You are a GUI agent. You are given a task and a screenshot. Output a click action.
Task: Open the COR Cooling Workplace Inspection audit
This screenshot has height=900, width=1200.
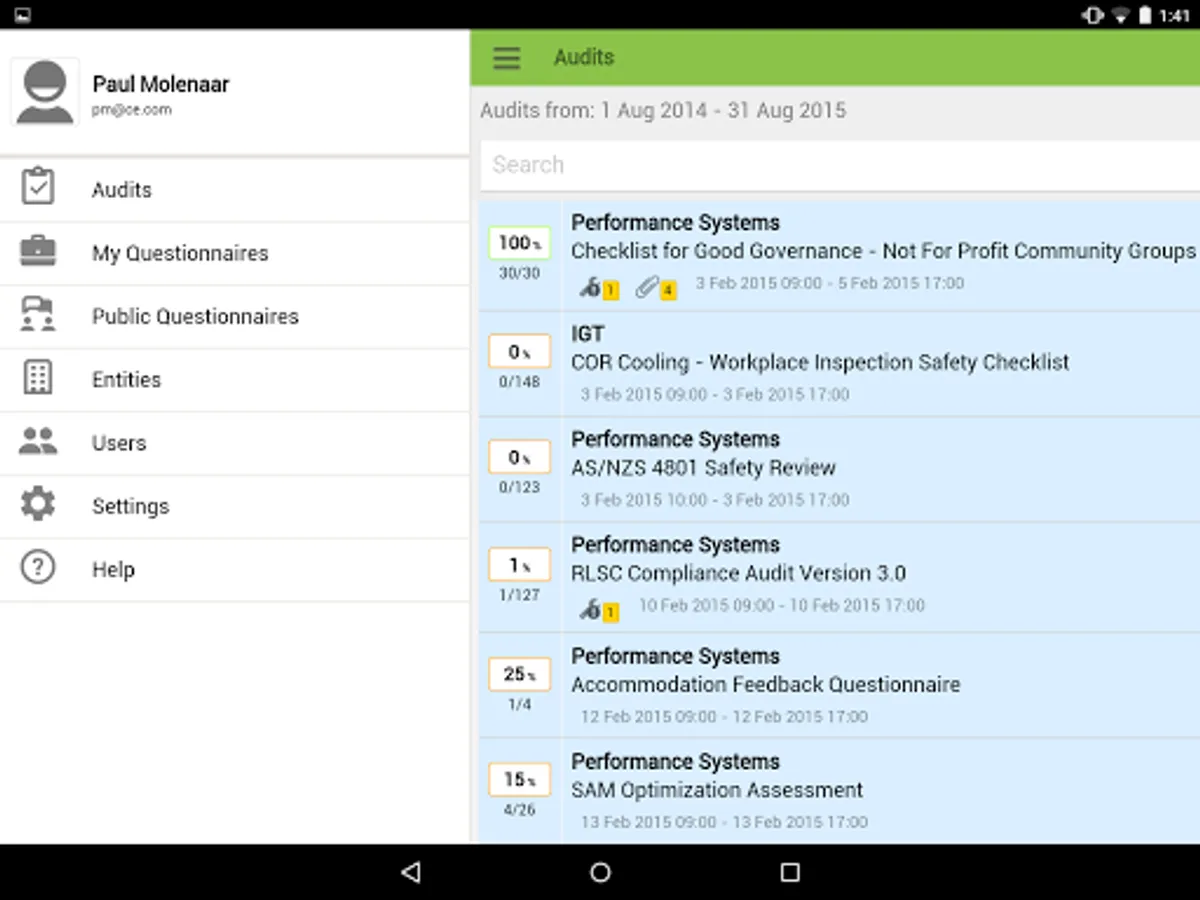(x=820, y=362)
